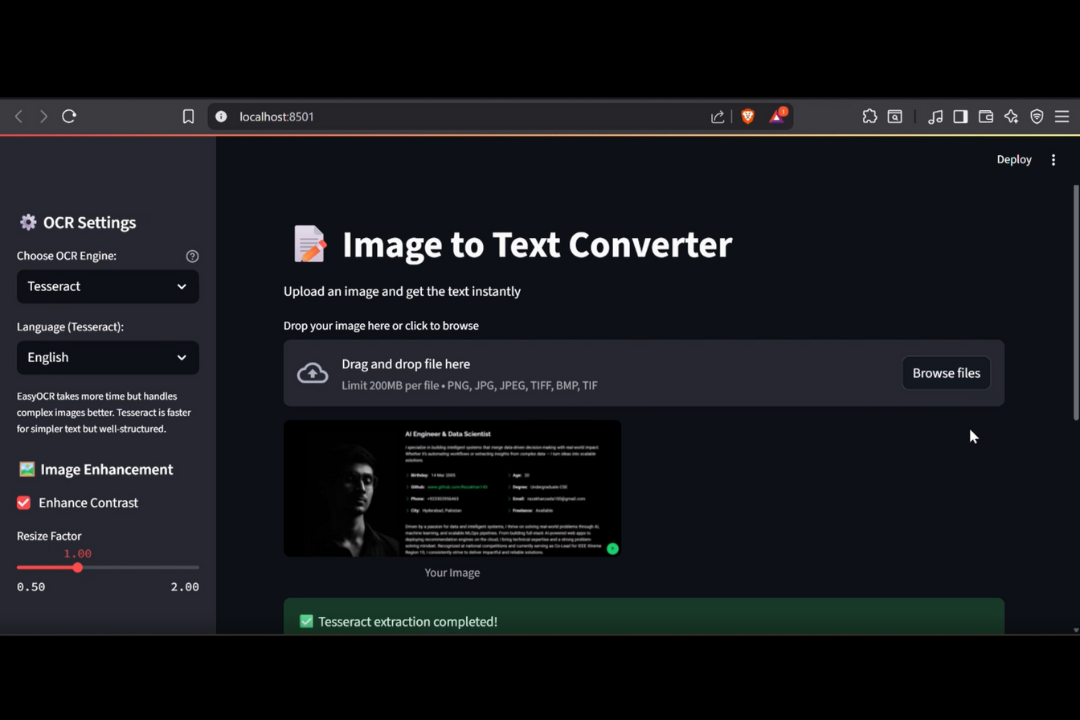Click the Brave VPN shield icon
The height and width of the screenshot is (720, 1080).
point(1036,117)
